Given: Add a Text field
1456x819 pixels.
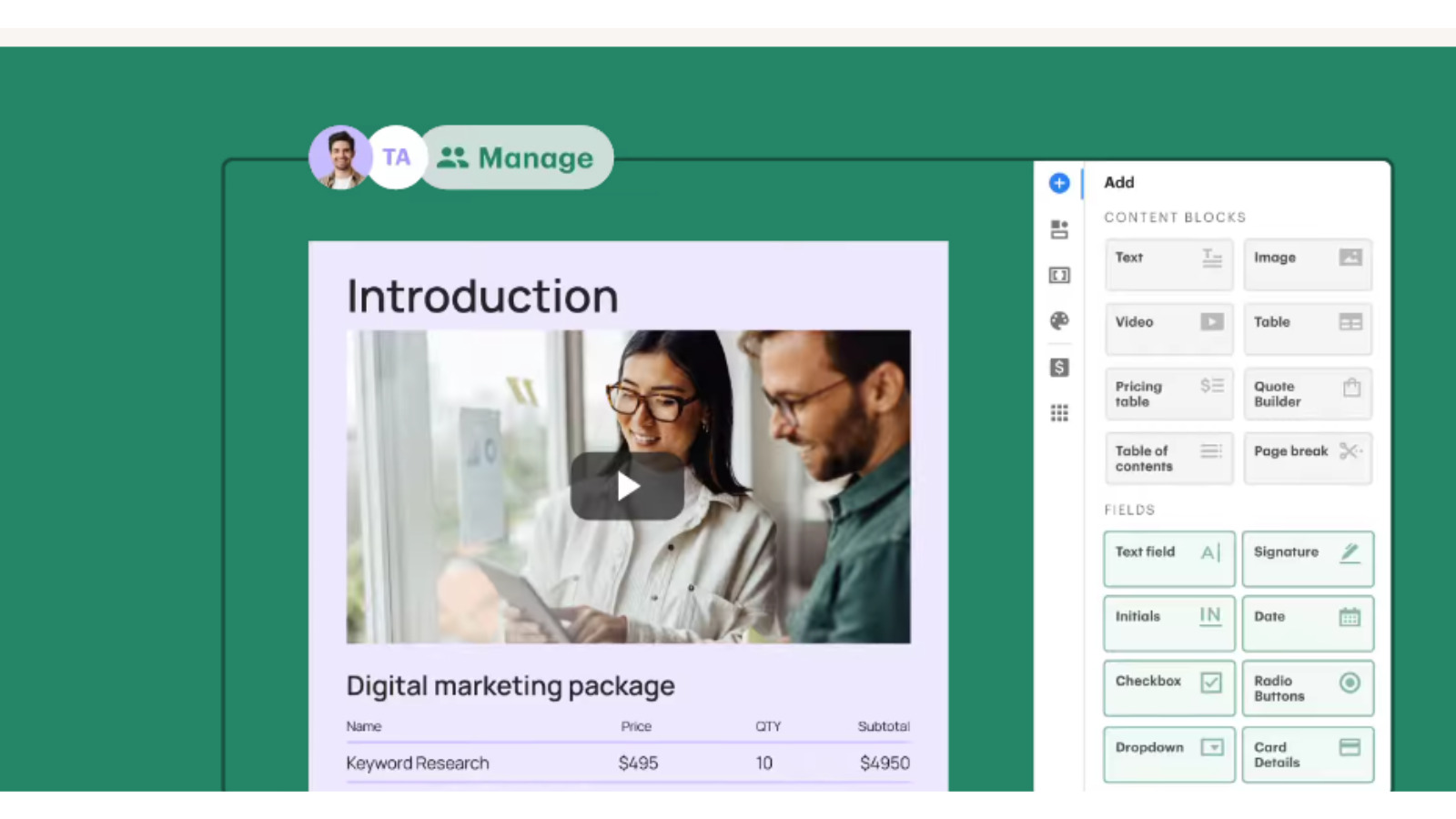Looking at the screenshot, I should point(1169,559).
